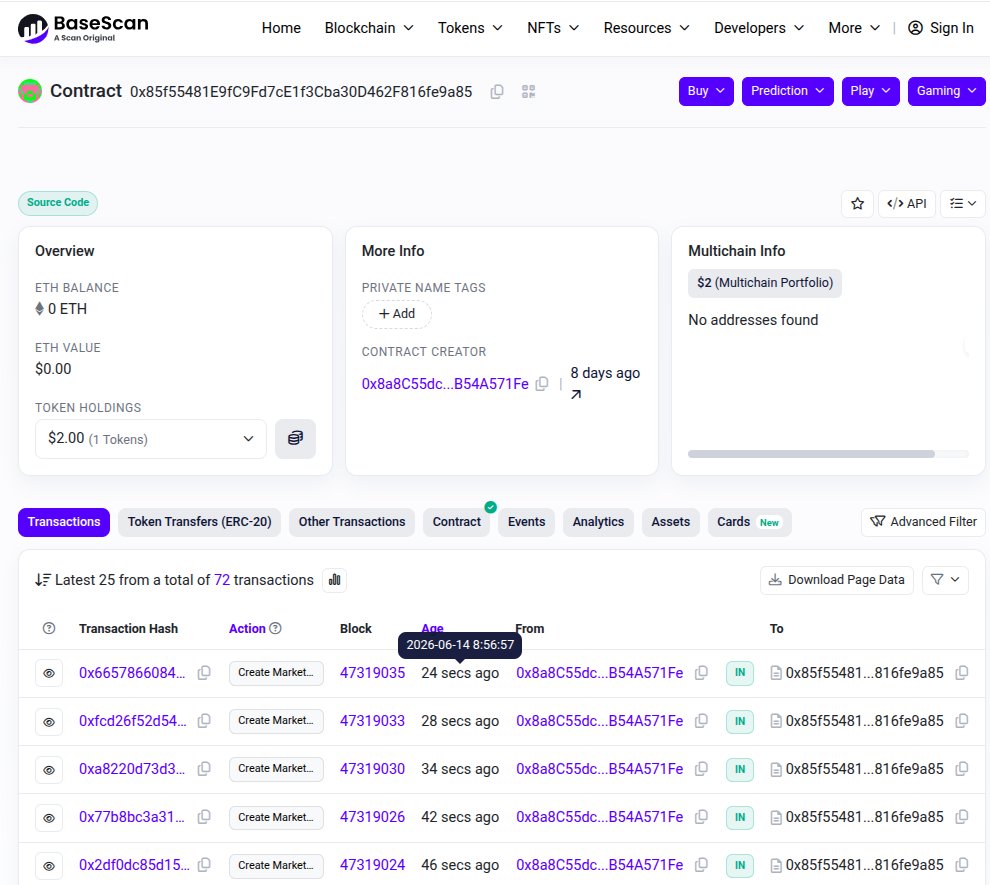The height and width of the screenshot is (885, 990).
Task: Expand the Tokens menu
Action: (x=470, y=28)
